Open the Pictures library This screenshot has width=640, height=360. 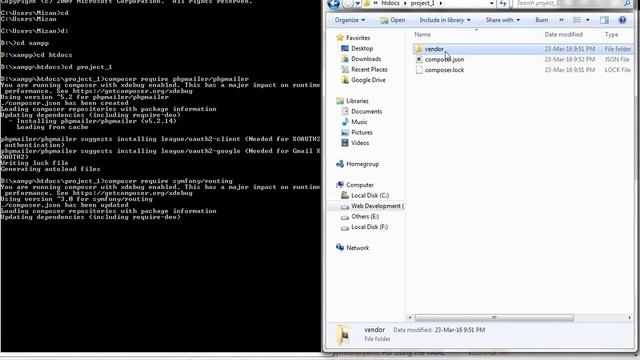pos(362,133)
